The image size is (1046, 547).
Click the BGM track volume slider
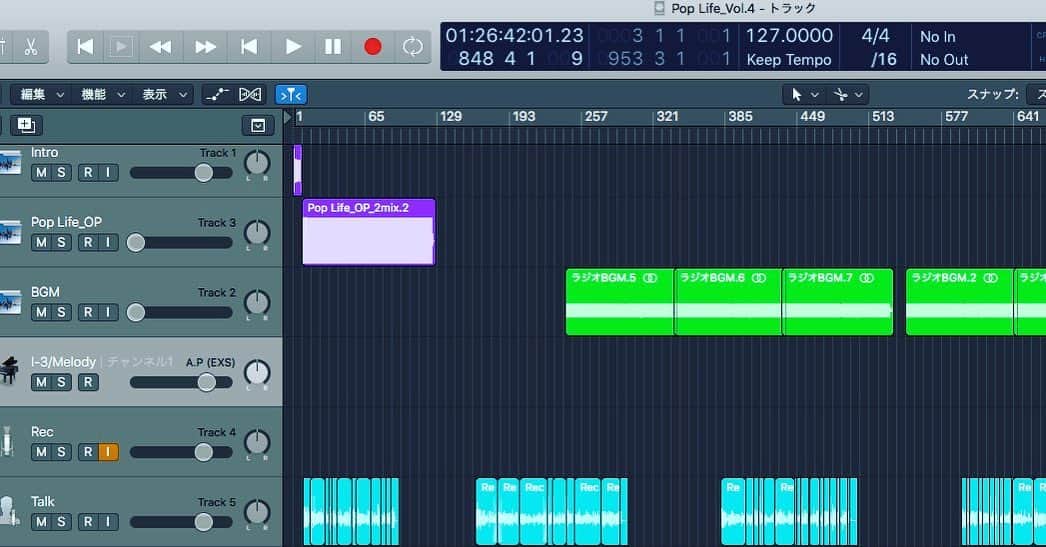tap(181, 312)
